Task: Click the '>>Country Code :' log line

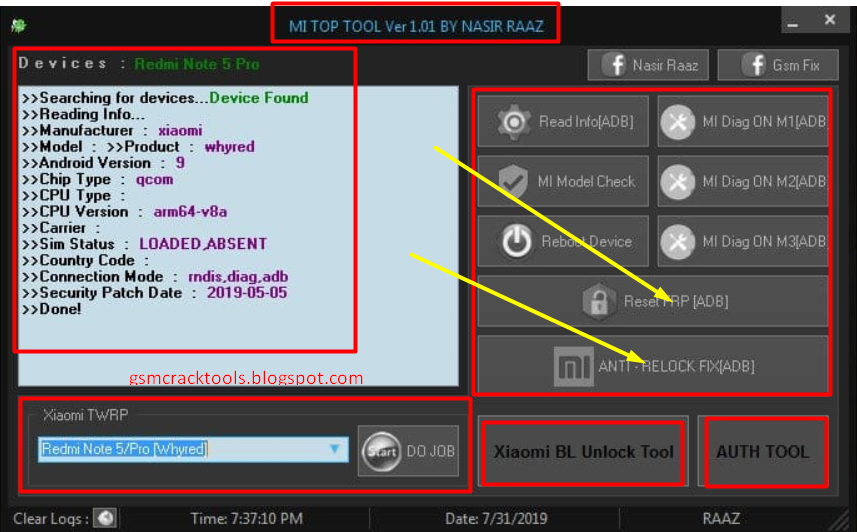Action: click(86, 260)
